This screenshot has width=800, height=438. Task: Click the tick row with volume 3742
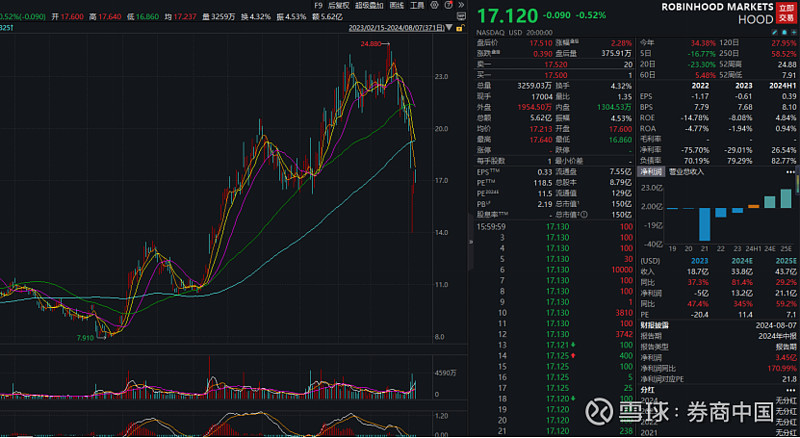point(555,334)
